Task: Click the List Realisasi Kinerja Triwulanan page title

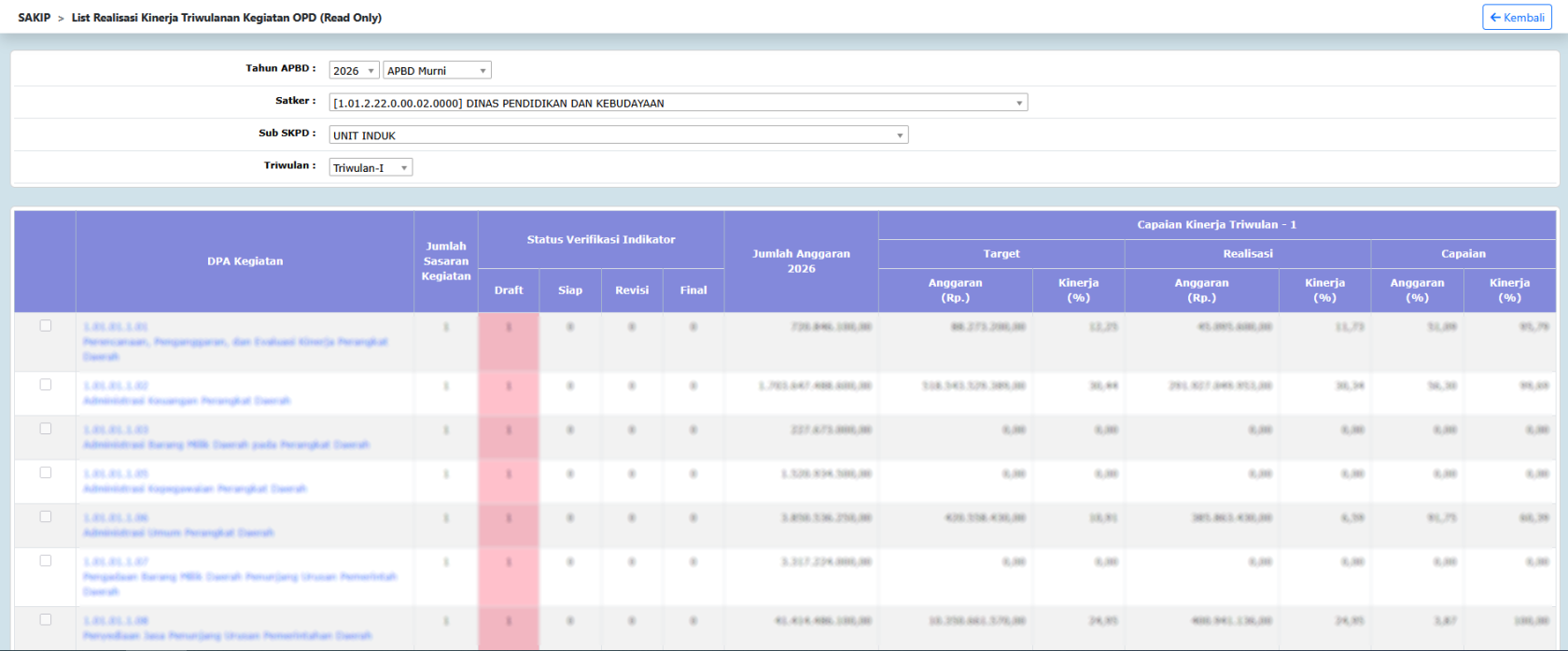Action: pos(227,18)
